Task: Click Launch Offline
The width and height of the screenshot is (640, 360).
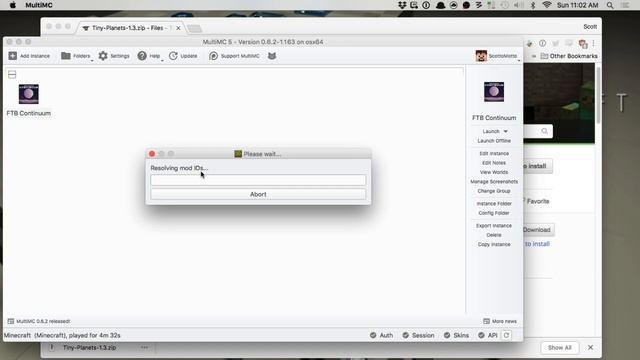Action: pos(494,141)
